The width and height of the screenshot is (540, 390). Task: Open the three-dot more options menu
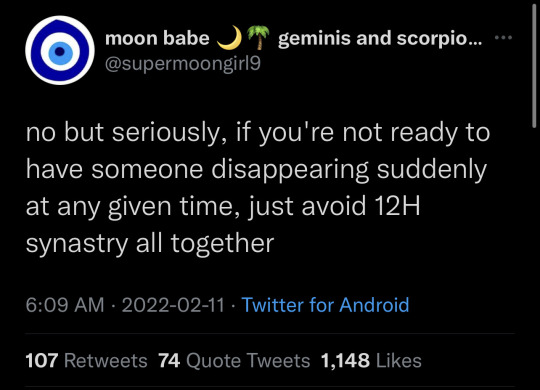pyautogui.click(x=503, y=37)
